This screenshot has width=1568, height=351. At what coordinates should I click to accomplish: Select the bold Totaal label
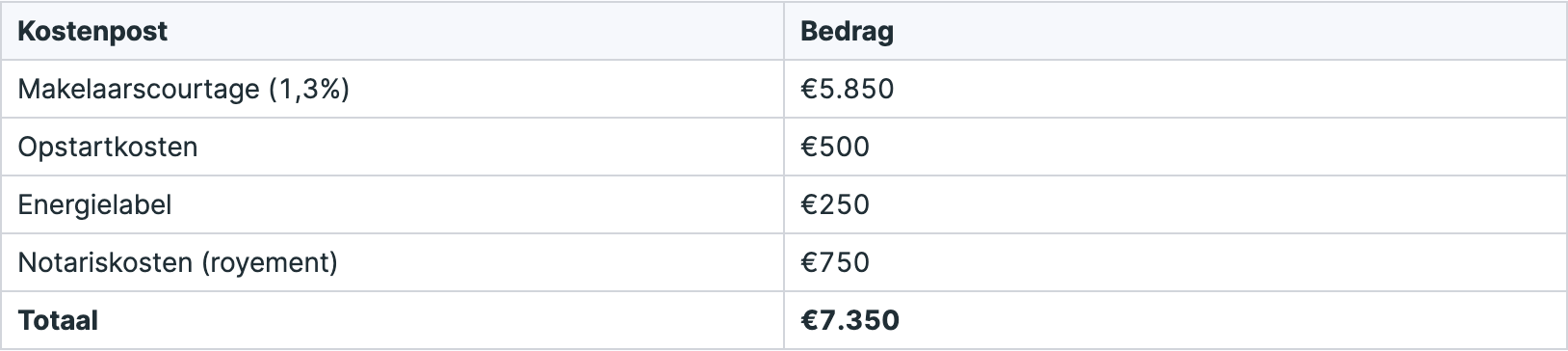pos(58,320)
